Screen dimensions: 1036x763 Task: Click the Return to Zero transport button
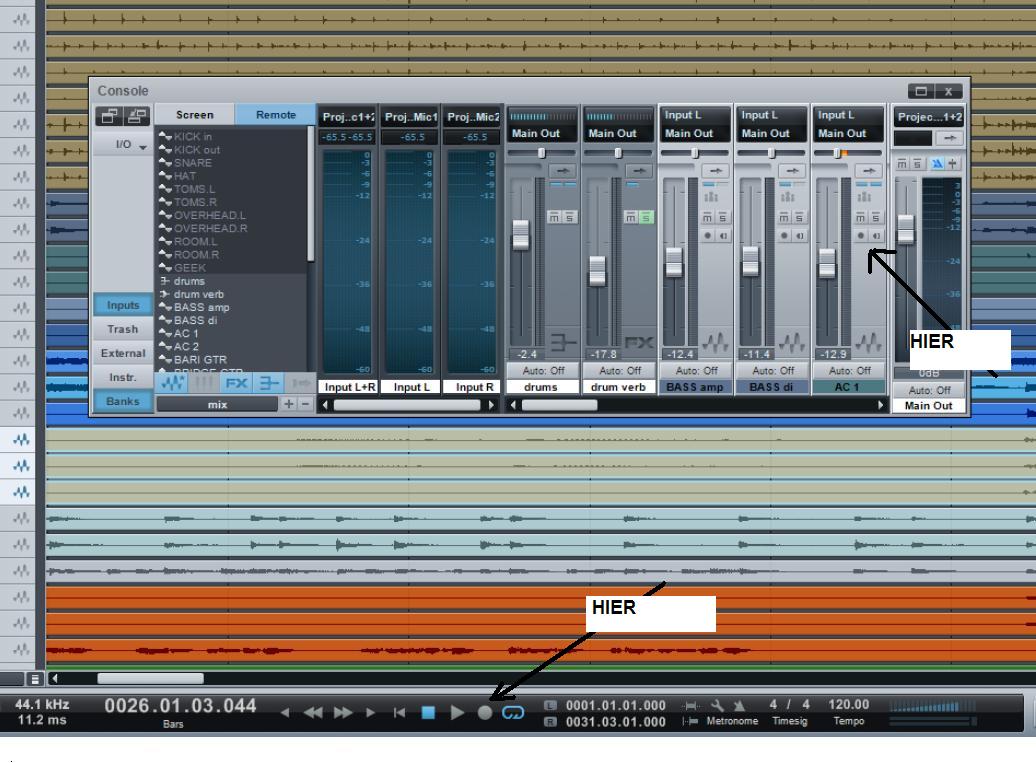[x=399, y=712]
